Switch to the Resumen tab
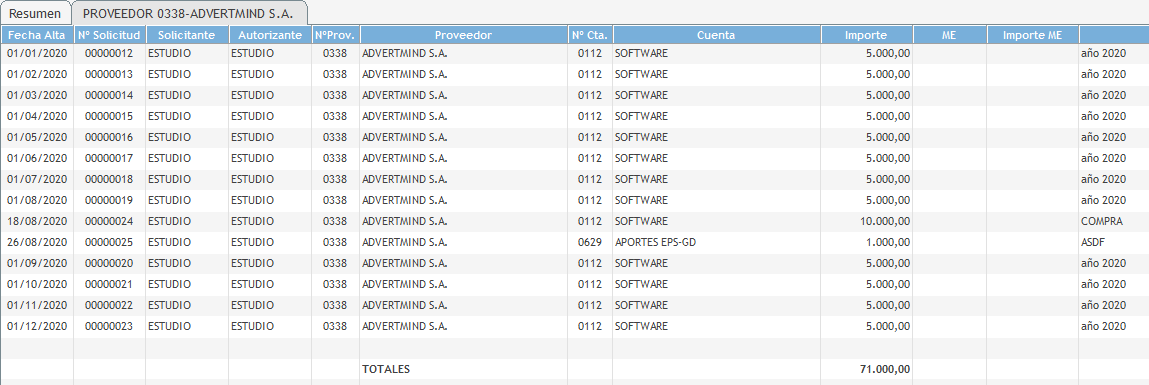Image resolution: width=1149 pixels, height=385 pixels. [x=35, y=13]
